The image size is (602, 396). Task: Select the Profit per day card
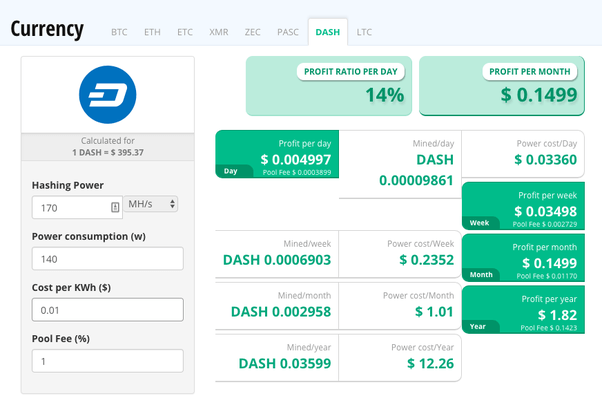277,154
